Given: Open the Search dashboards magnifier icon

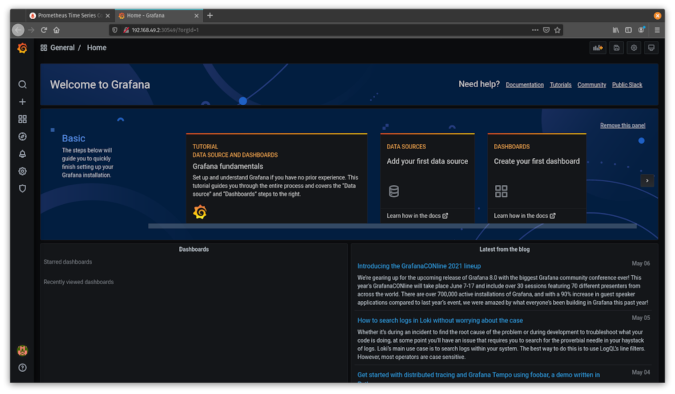Looking at the screenshot, I should click(22, 84).
